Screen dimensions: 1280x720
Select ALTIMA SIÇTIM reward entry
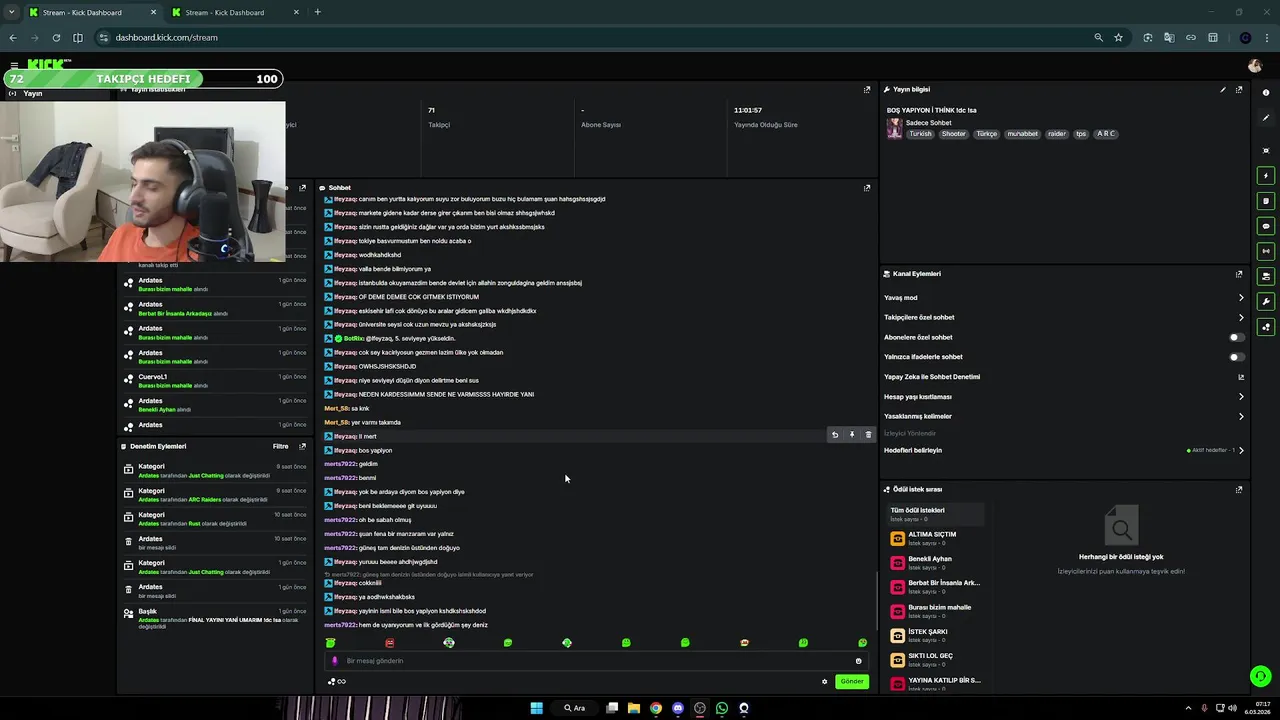coord(936,538)
